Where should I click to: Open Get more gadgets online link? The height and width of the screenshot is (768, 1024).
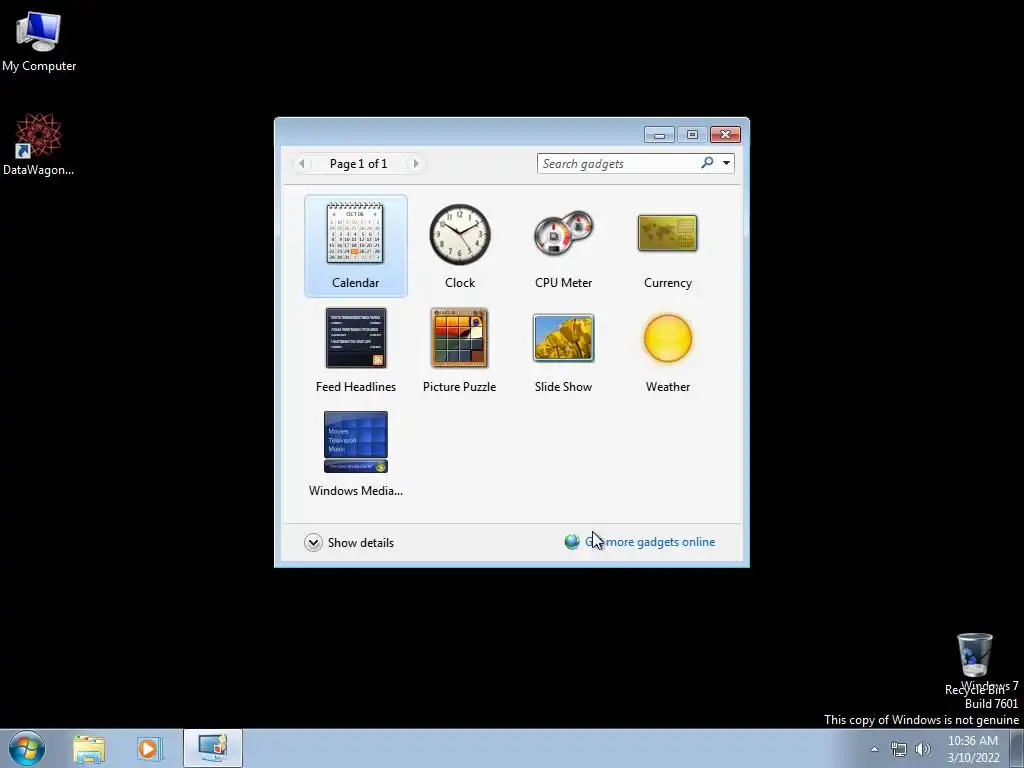click(x=650, y=542)
